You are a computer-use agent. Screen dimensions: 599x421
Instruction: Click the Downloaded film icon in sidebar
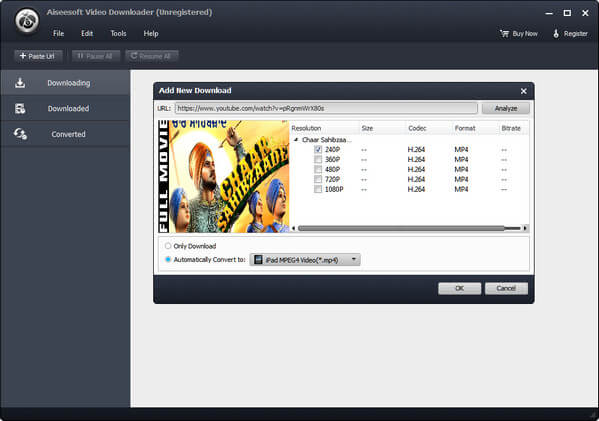tap(20, 108)
